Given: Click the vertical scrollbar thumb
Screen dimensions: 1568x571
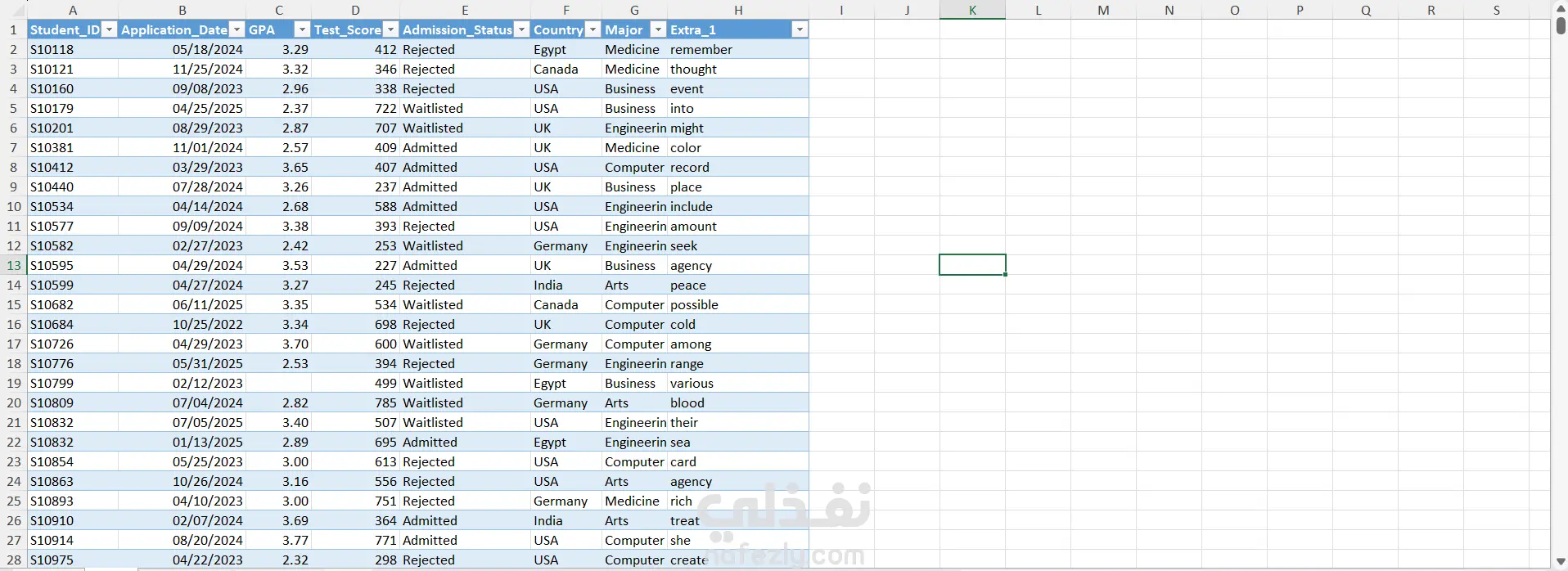Looking at the screenshot, I should pos(1561,25).
